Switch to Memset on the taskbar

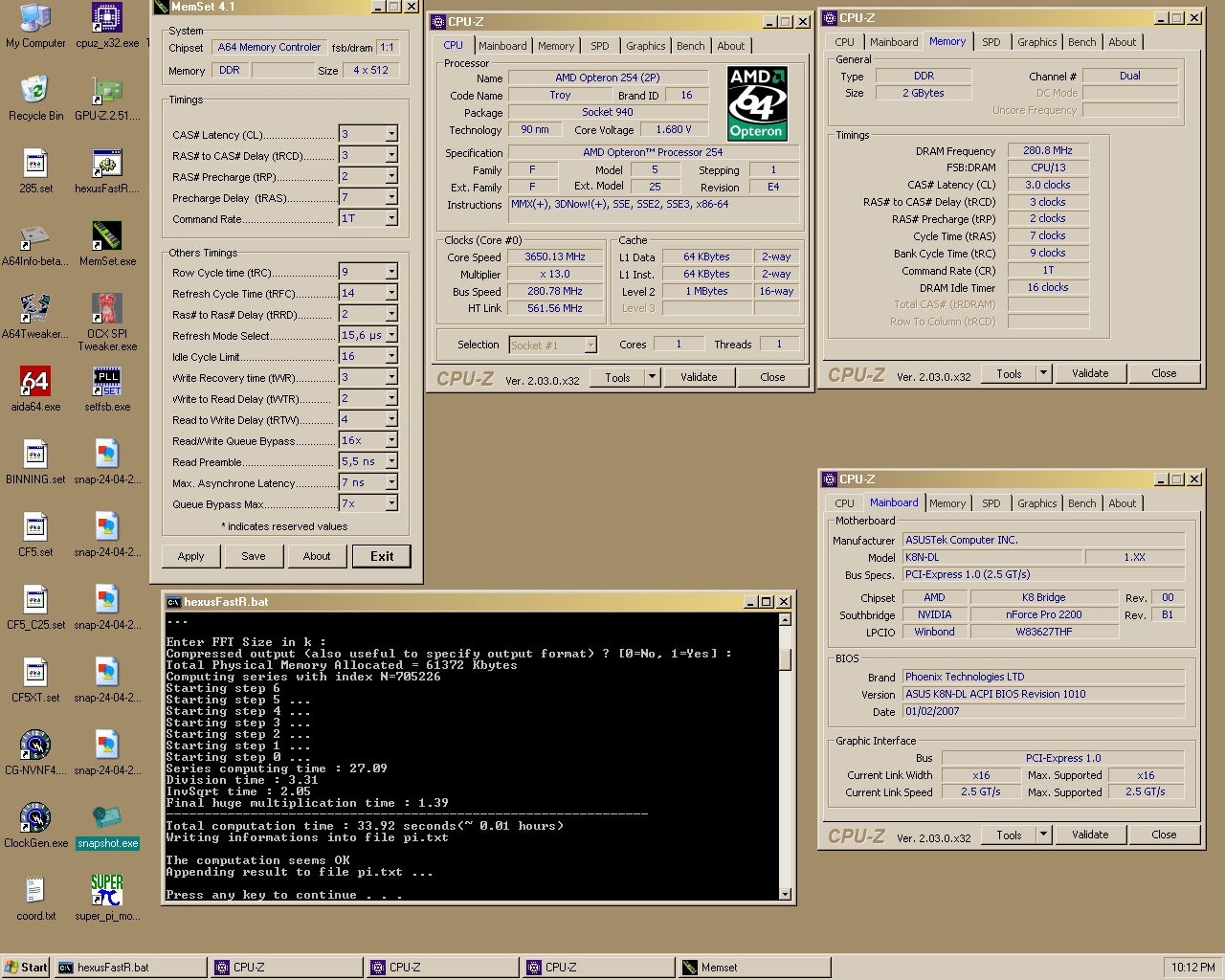754,968
